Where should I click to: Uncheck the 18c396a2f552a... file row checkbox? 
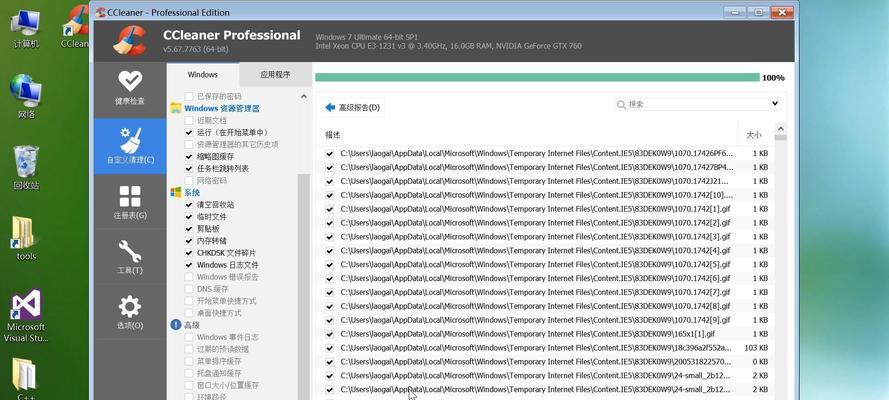(x=329, y=348)
